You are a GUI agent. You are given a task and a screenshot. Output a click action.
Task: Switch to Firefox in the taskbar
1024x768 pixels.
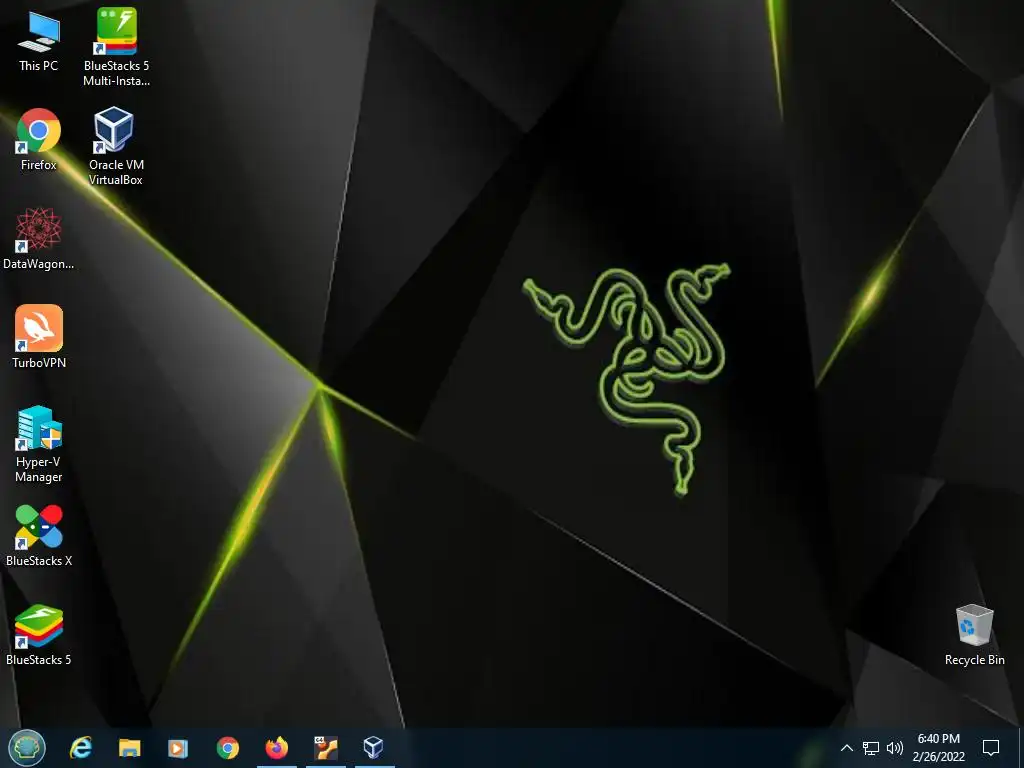pyautogui.click(x=276, y=748)
